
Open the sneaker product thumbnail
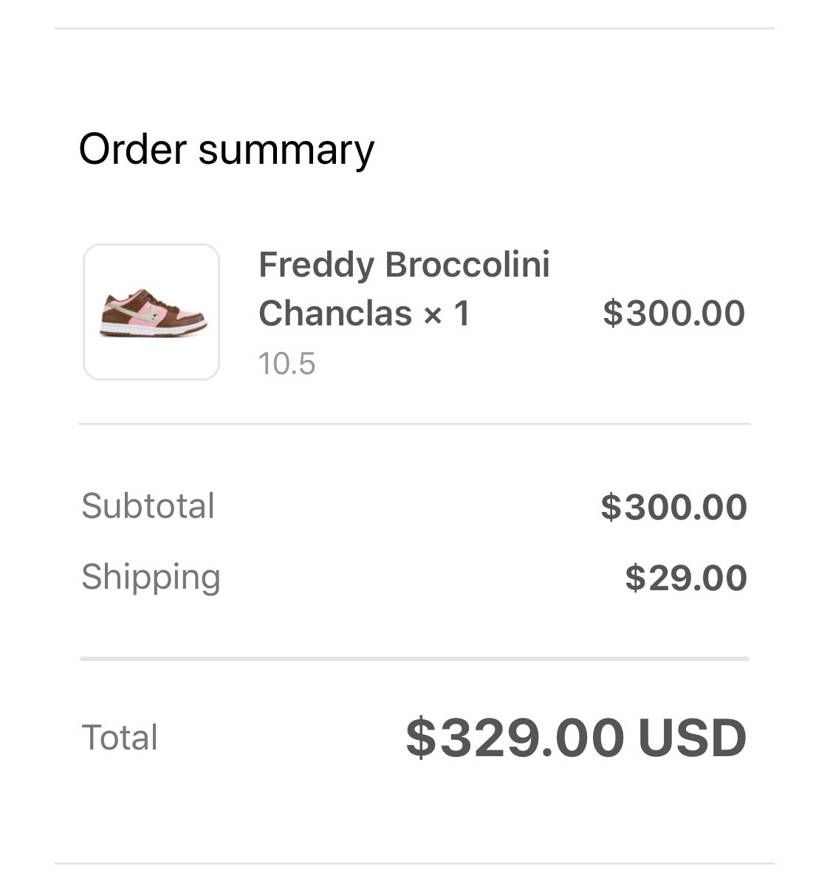pos(151,312)
